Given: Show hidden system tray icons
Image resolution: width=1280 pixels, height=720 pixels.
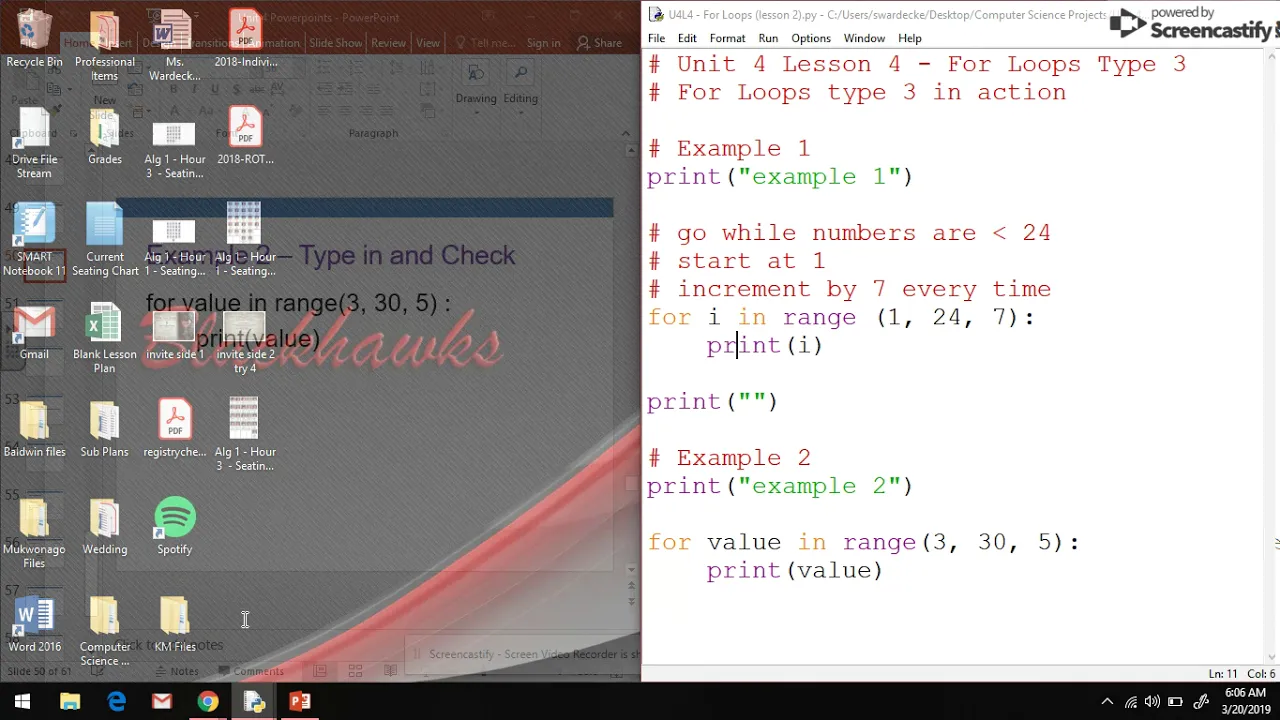Looking at the screenshot, I should tap(1107, 702).
